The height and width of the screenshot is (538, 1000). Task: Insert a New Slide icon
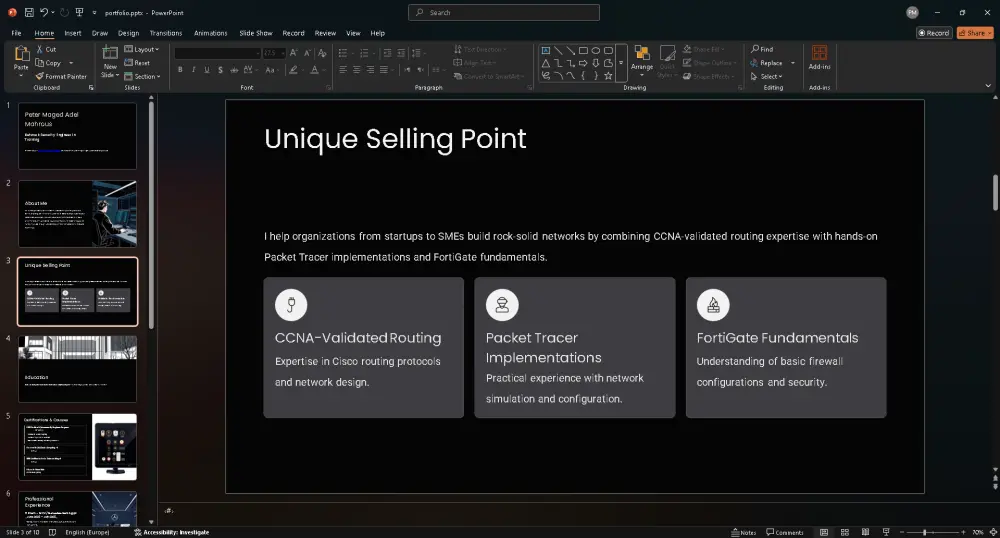110,54
